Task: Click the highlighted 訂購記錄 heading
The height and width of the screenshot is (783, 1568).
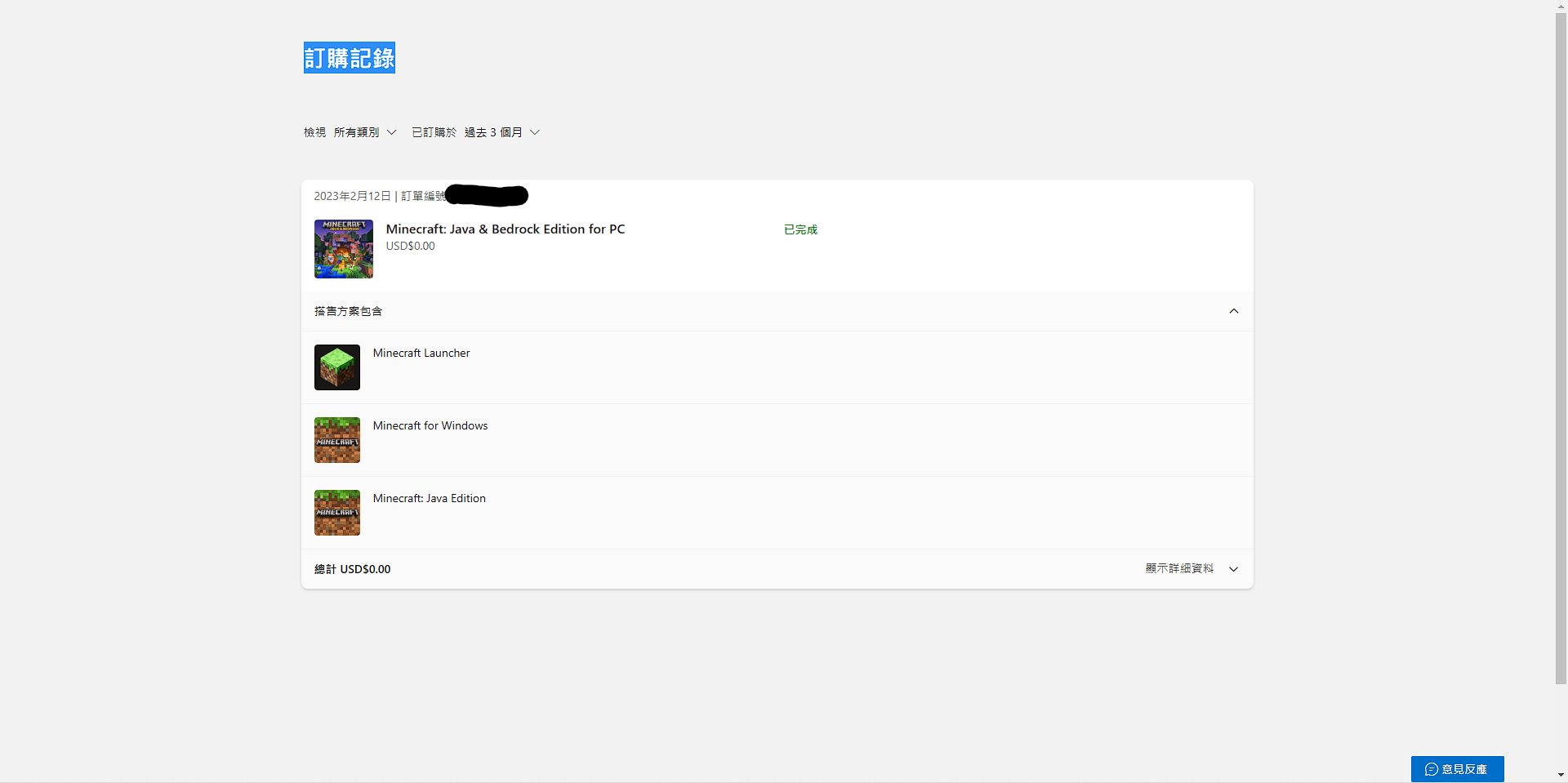Action: click(350, 58)
